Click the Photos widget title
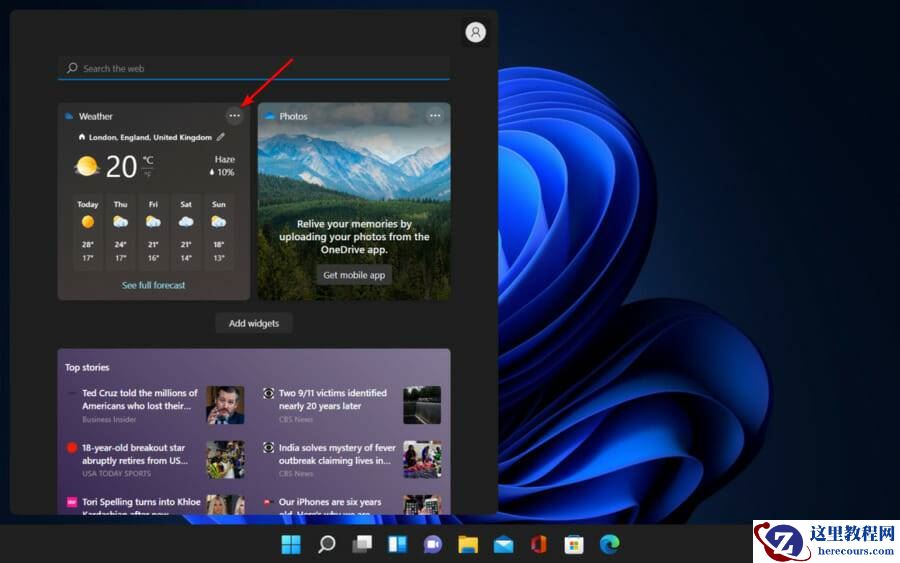This screenshot has width=900, height=563. (293, 116)
